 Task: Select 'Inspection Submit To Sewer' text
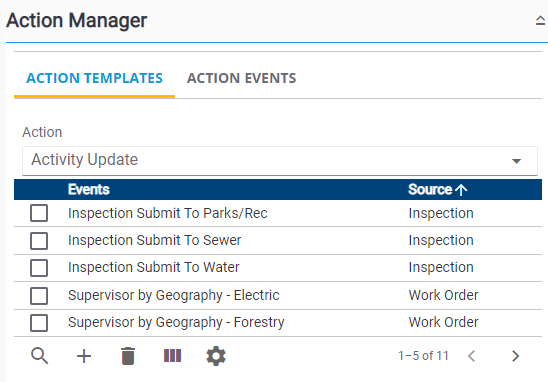[154, 240]
